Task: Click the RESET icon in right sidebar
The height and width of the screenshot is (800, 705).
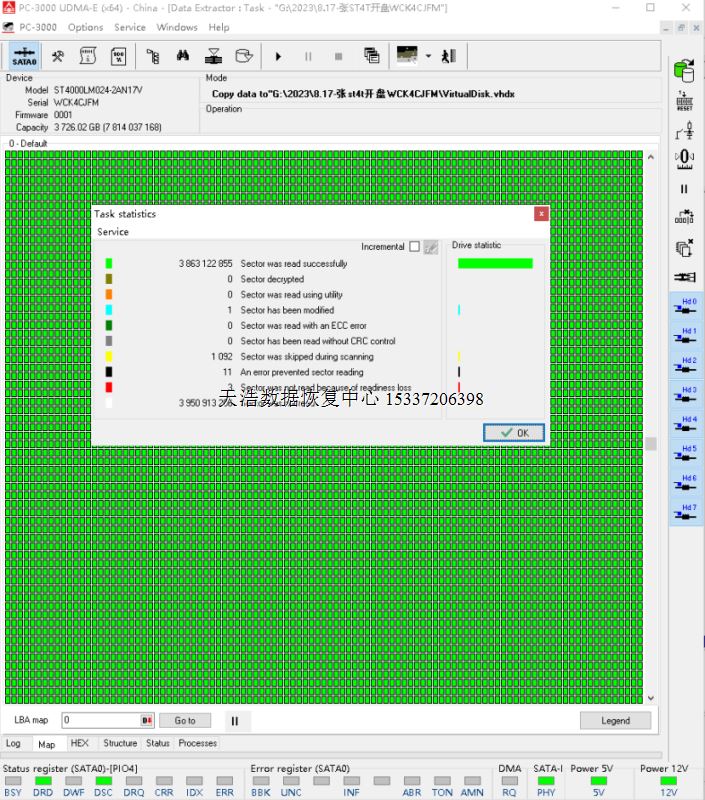Action: [684, 101]
